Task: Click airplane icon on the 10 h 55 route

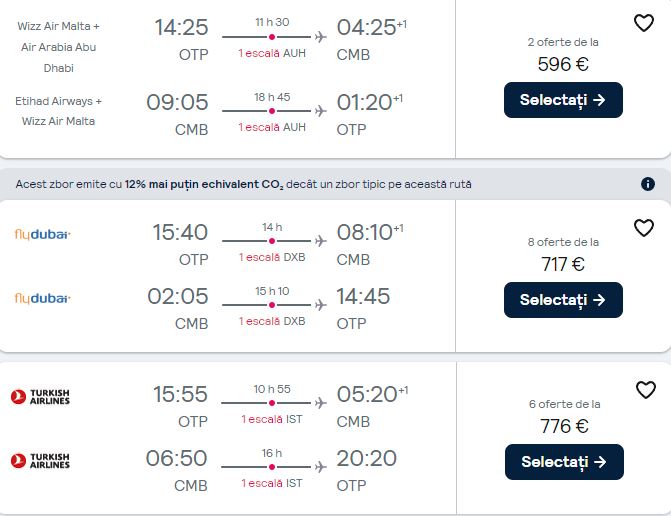Action: click(320, 403)
